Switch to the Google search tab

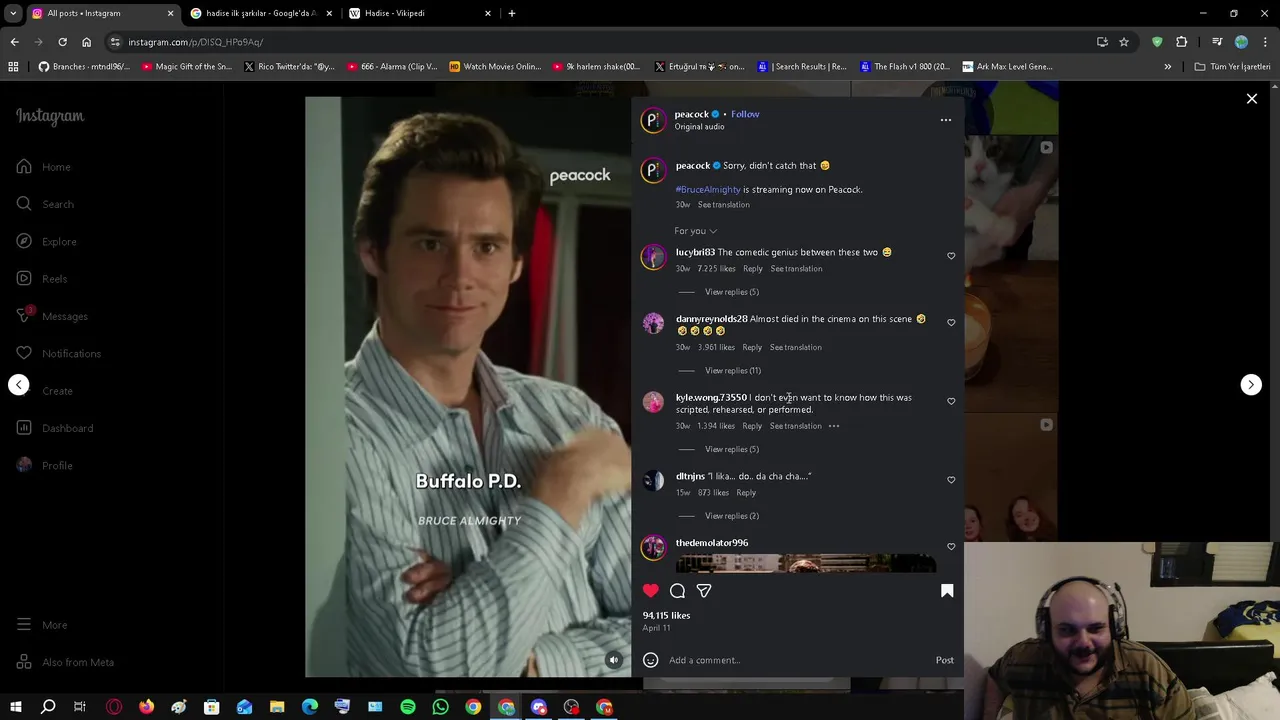[261, 14]
